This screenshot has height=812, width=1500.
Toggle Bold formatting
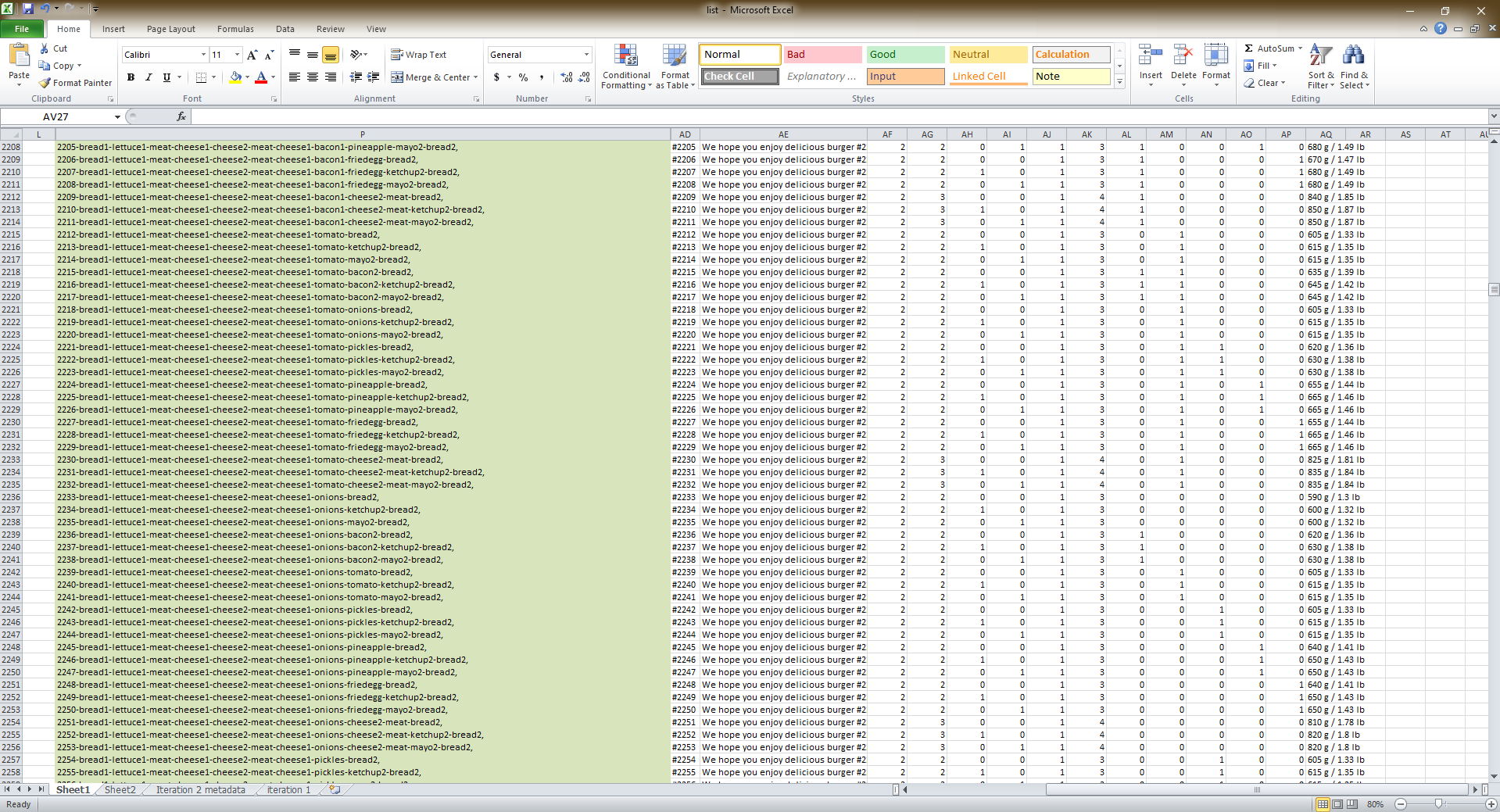(131, 77)
